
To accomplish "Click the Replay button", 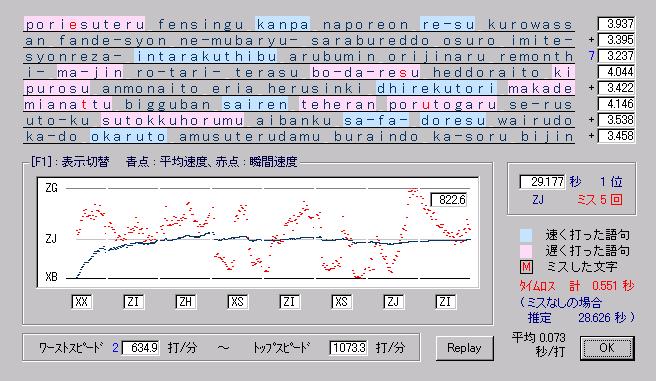I will coord(464,348).
